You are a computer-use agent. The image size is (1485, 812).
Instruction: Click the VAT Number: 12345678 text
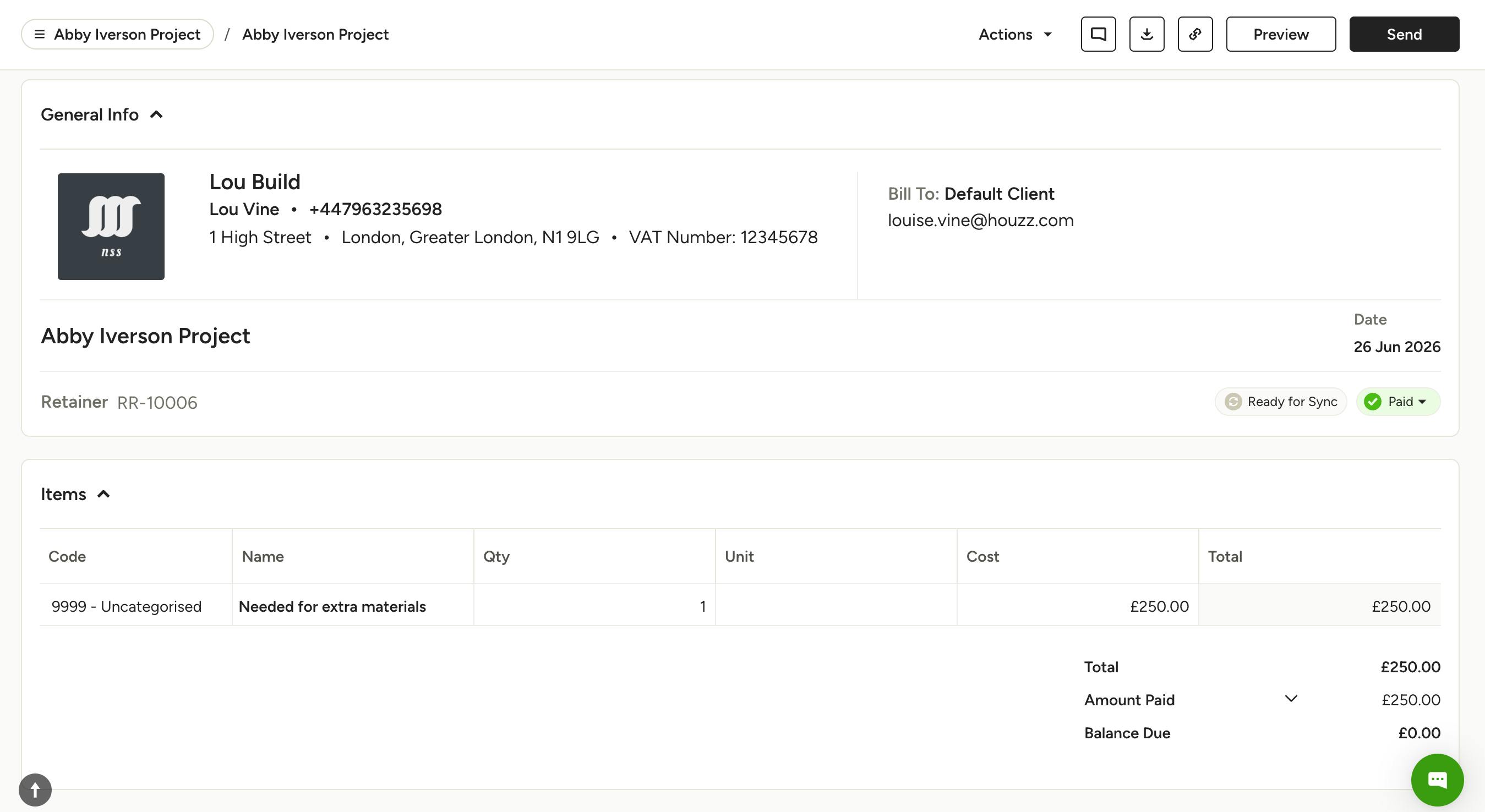point(723,237)
